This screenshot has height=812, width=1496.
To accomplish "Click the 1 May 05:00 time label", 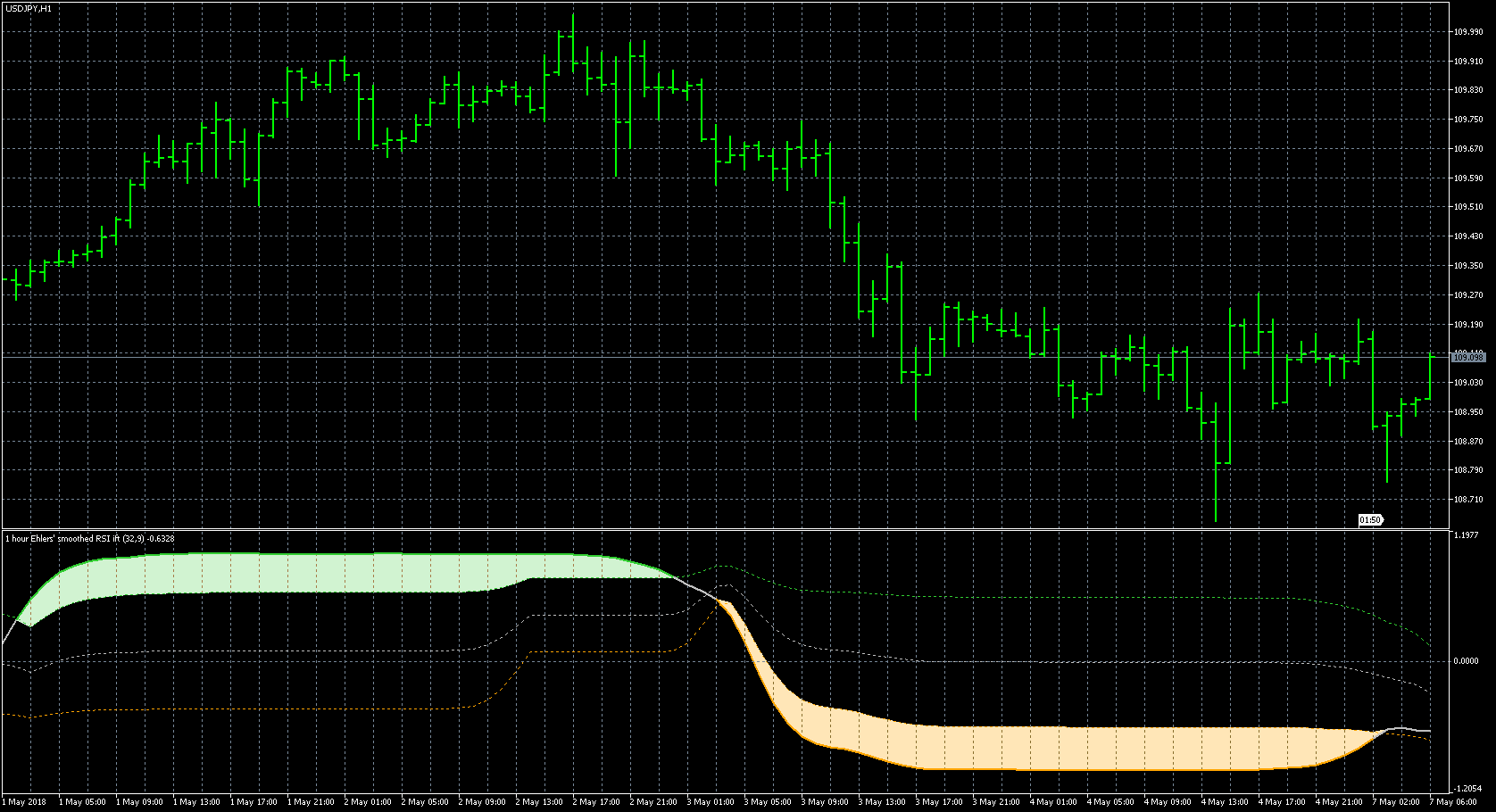I will (x=82, y=802).
